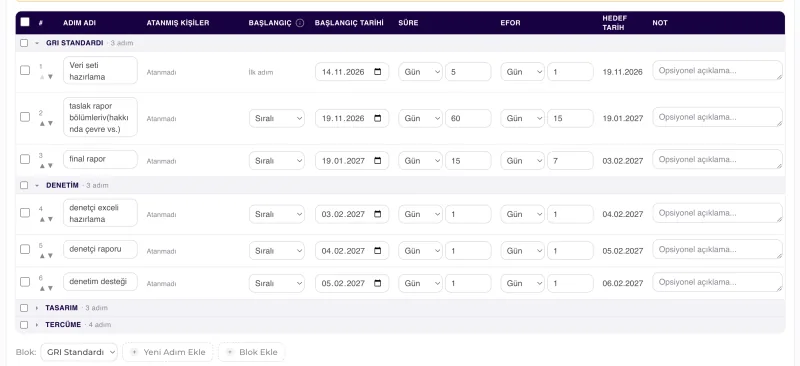Move 'denetim desteği' step up
The height and width of the screenshot is (366, 800).
(x=42, y=288)
